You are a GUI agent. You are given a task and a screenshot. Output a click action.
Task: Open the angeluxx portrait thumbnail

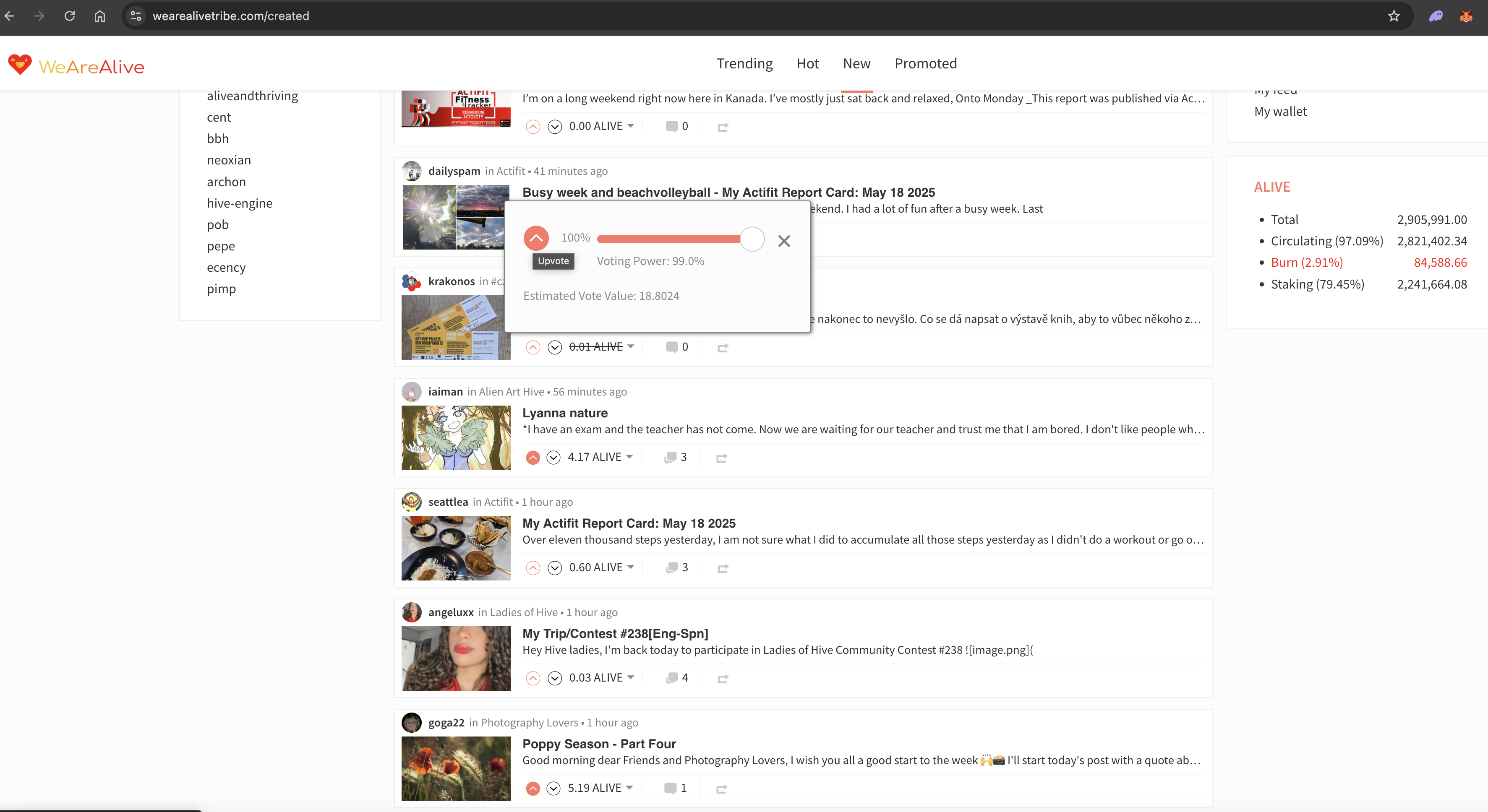point(456,658)
